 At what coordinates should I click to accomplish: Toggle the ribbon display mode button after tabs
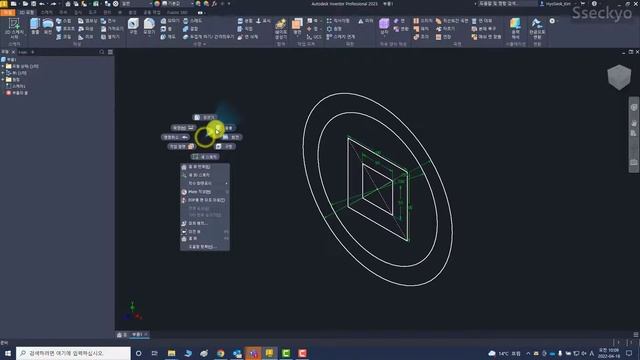pyautogui.click(x=201, y=13)
